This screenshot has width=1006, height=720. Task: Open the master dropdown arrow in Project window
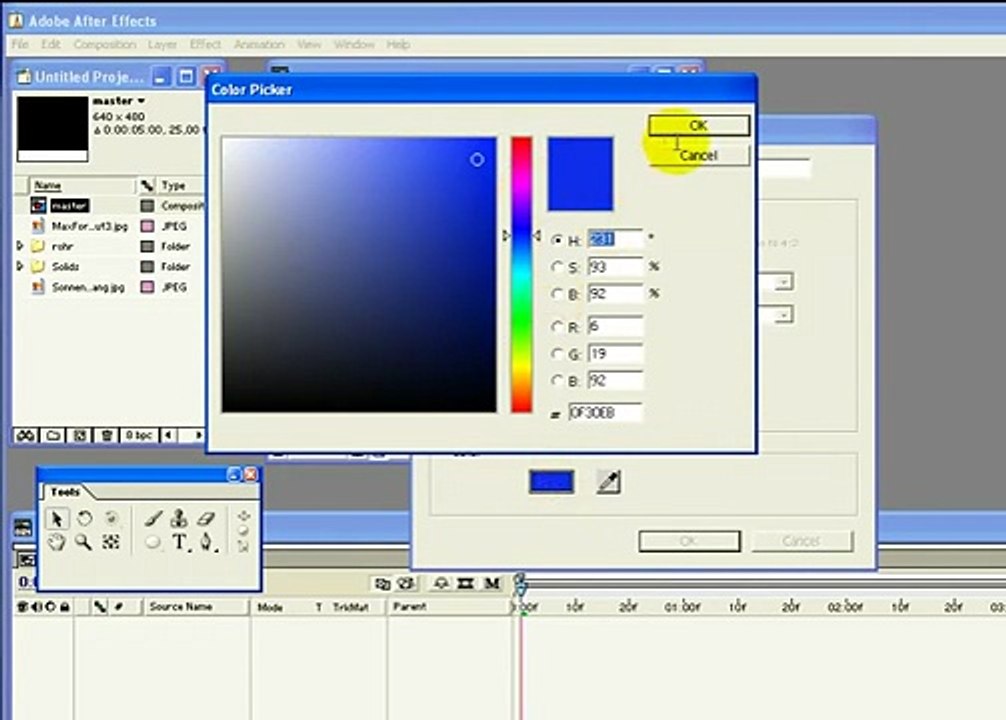click(141, 101)
